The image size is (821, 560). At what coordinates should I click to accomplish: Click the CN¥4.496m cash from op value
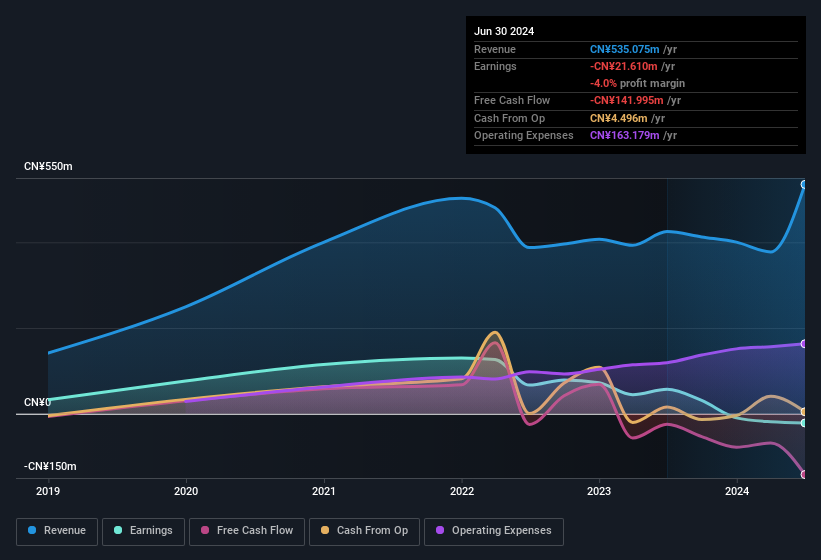[x=619, y=118]
